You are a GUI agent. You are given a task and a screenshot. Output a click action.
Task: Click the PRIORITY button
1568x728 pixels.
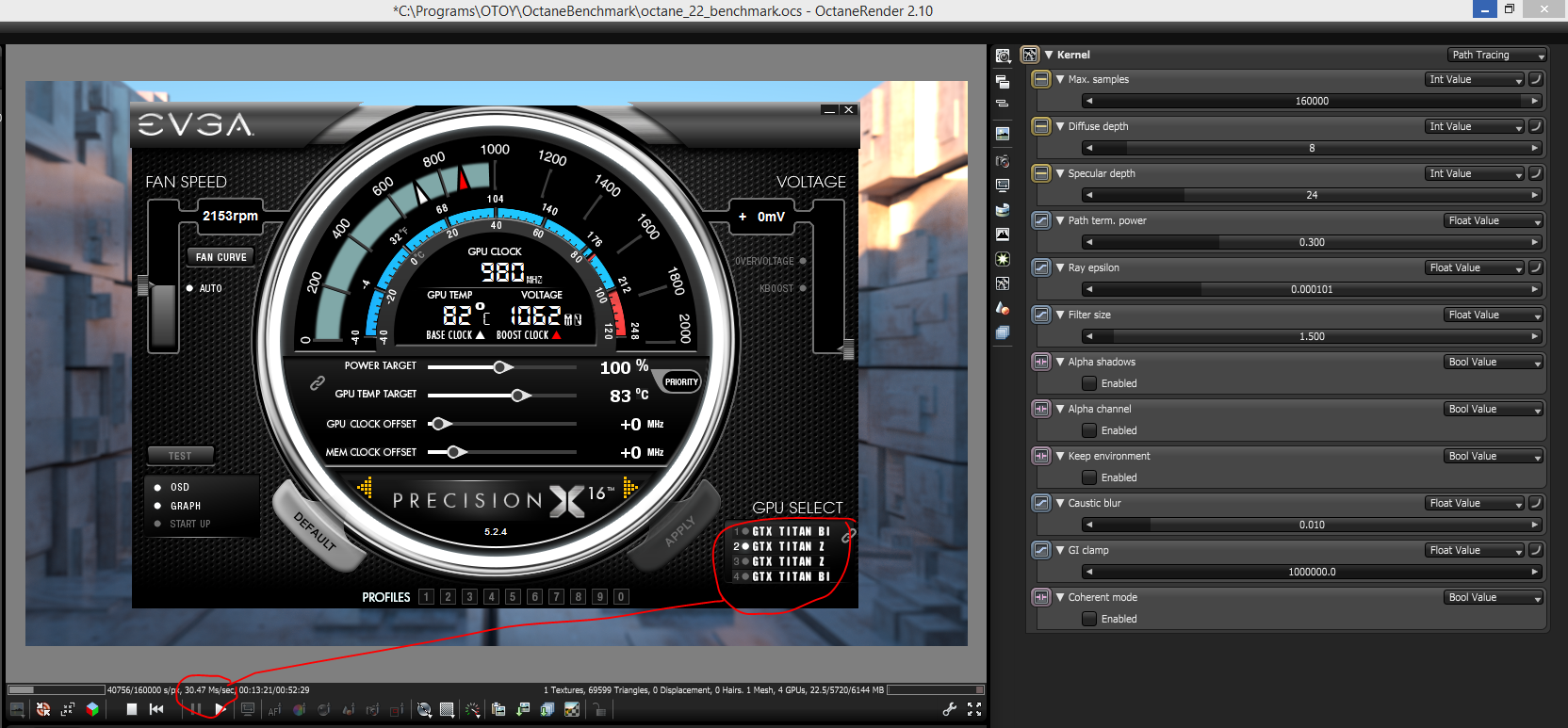(681, 381)
